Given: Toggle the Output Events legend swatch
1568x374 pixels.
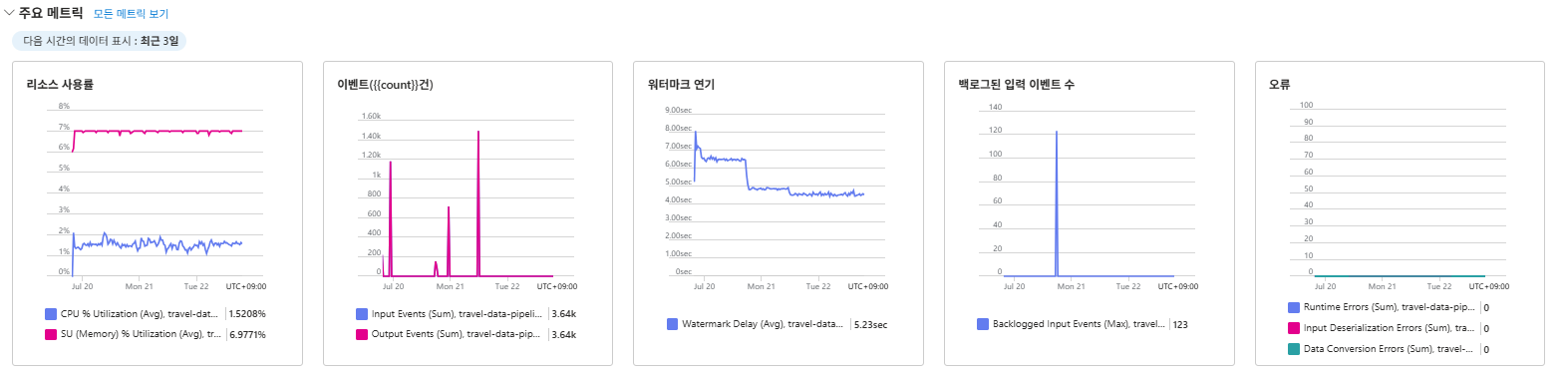Looking at the screenshot, I should click(x=362, y=334).
